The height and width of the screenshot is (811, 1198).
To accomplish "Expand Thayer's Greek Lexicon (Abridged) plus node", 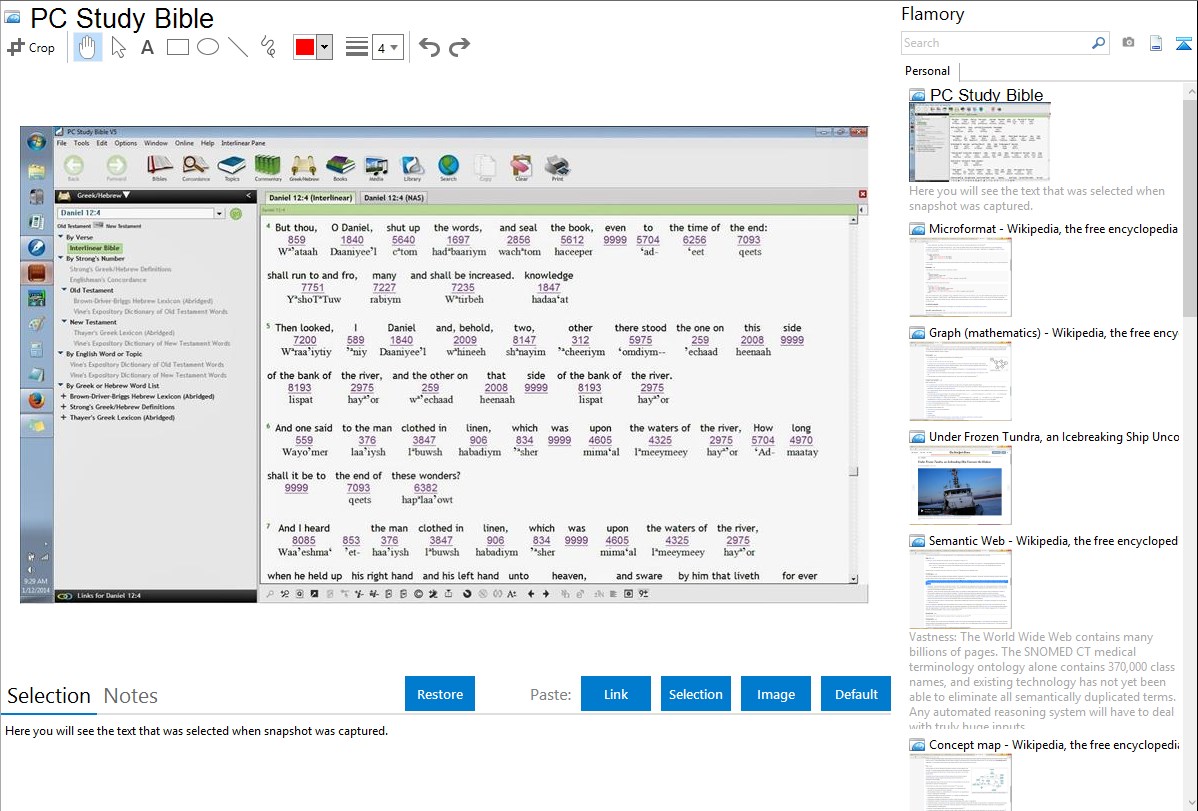I will pyautogui.click(x=64, y=418).
